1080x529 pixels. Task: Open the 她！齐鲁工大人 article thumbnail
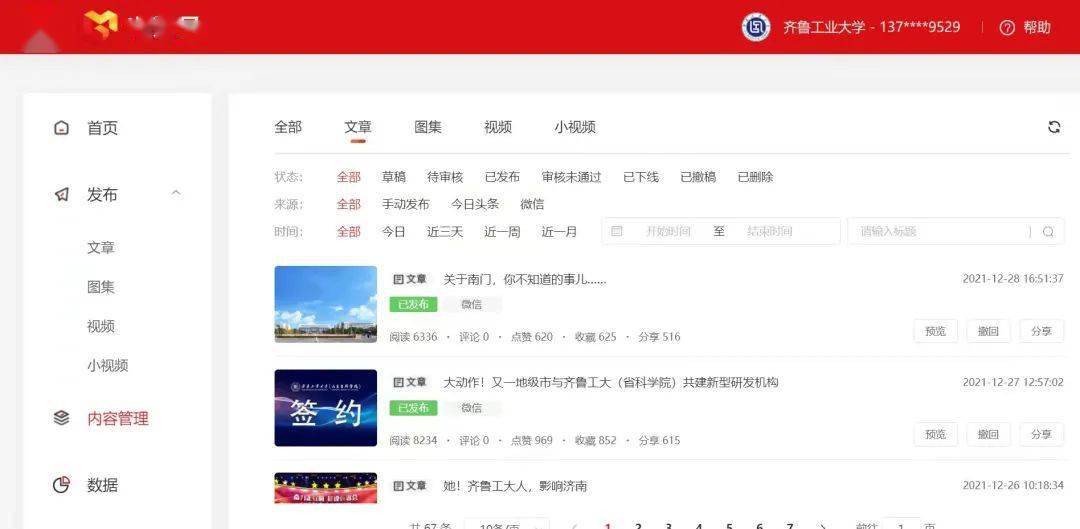[326, 488]
